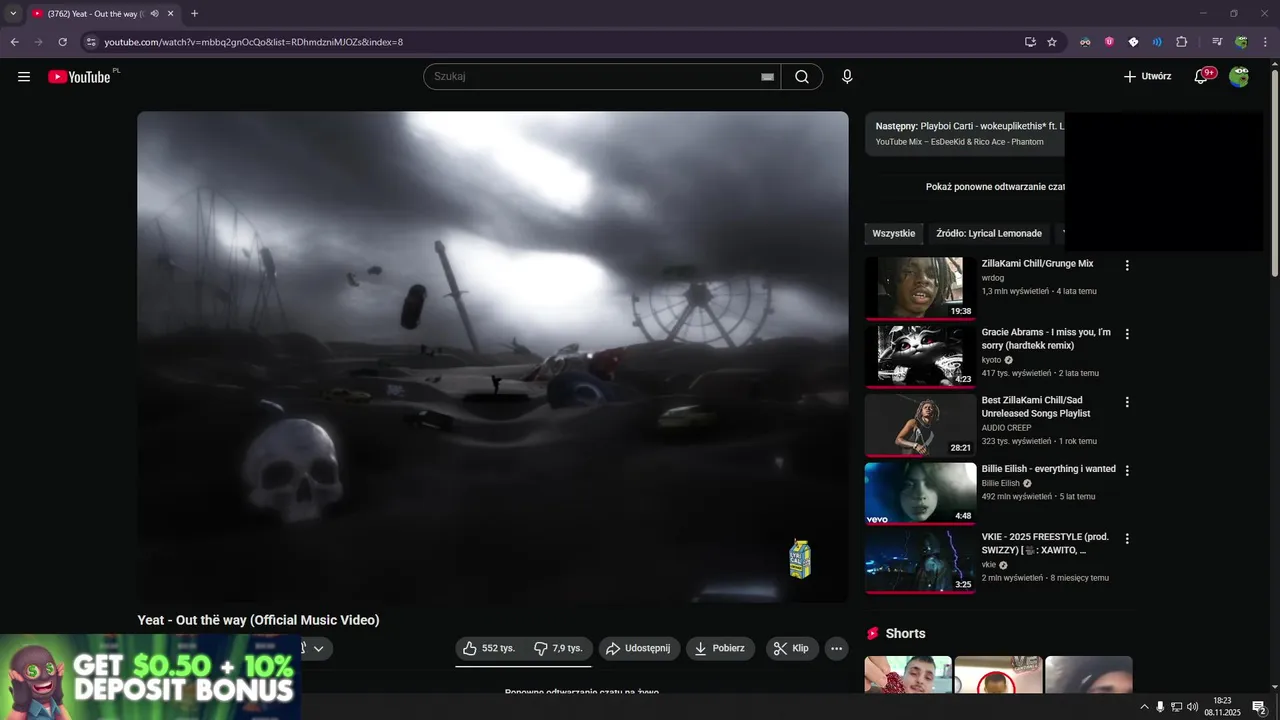Image resolution: width=1280 pixels, height=720 pixels.
Task: Open the notifications bell
Action: click(1202, 77)
